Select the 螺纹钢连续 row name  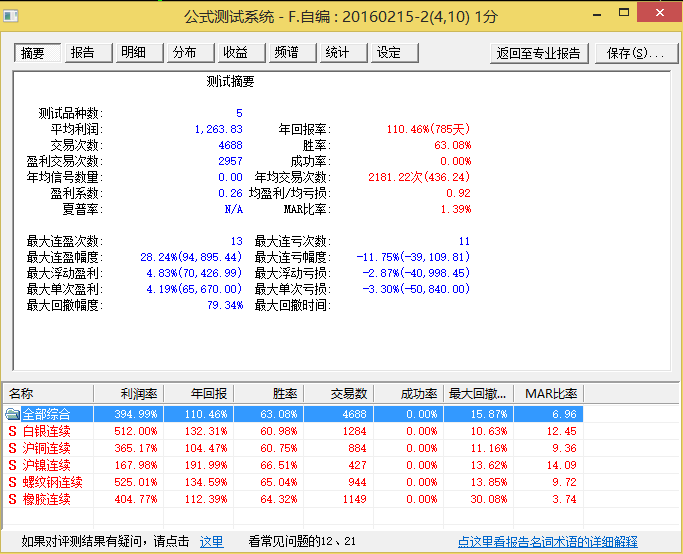pyautogui.click(x=53, y=482)
